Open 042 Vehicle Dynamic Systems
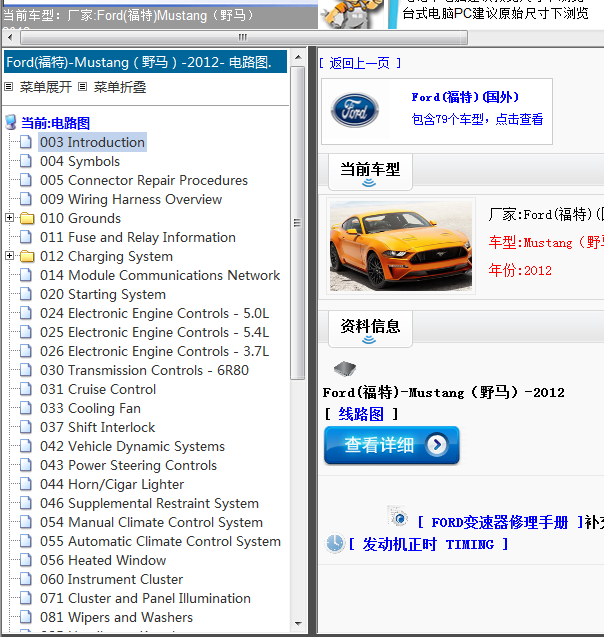604x637 pixels. pyautogui.click(x=132, y=446)
